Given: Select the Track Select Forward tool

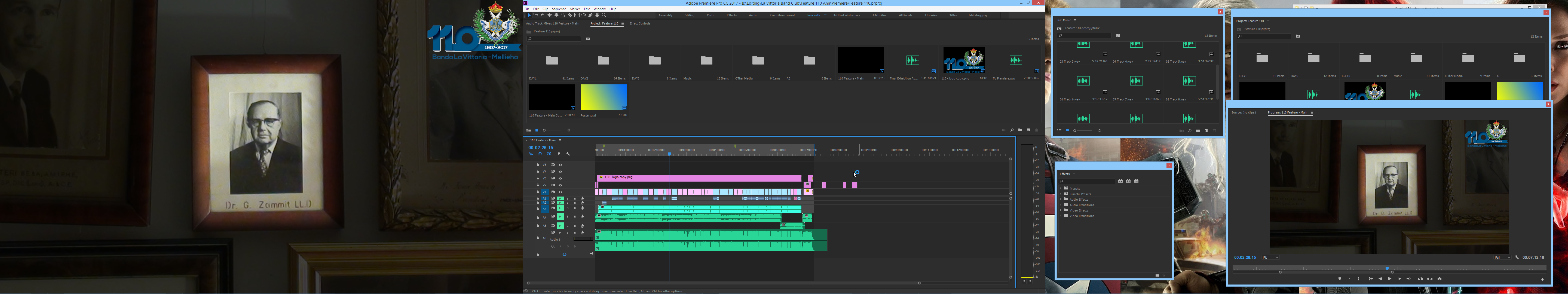Looking at the screenshot, I should click(x=536, y=15).
